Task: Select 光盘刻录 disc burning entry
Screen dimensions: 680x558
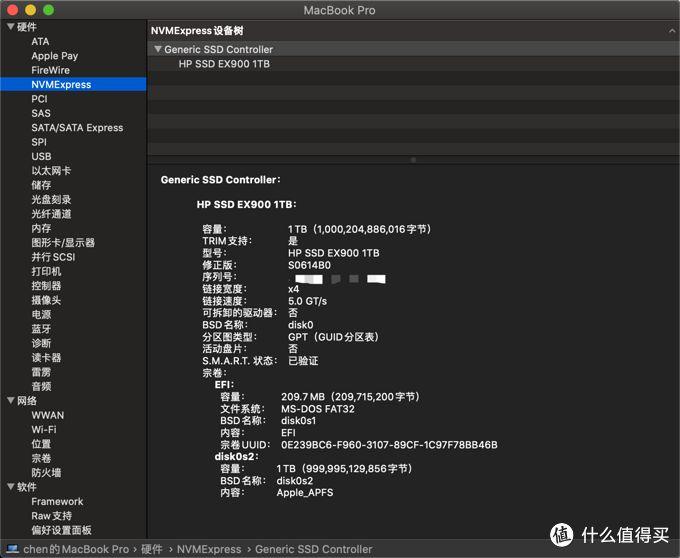Action: (x=51, y=199)
